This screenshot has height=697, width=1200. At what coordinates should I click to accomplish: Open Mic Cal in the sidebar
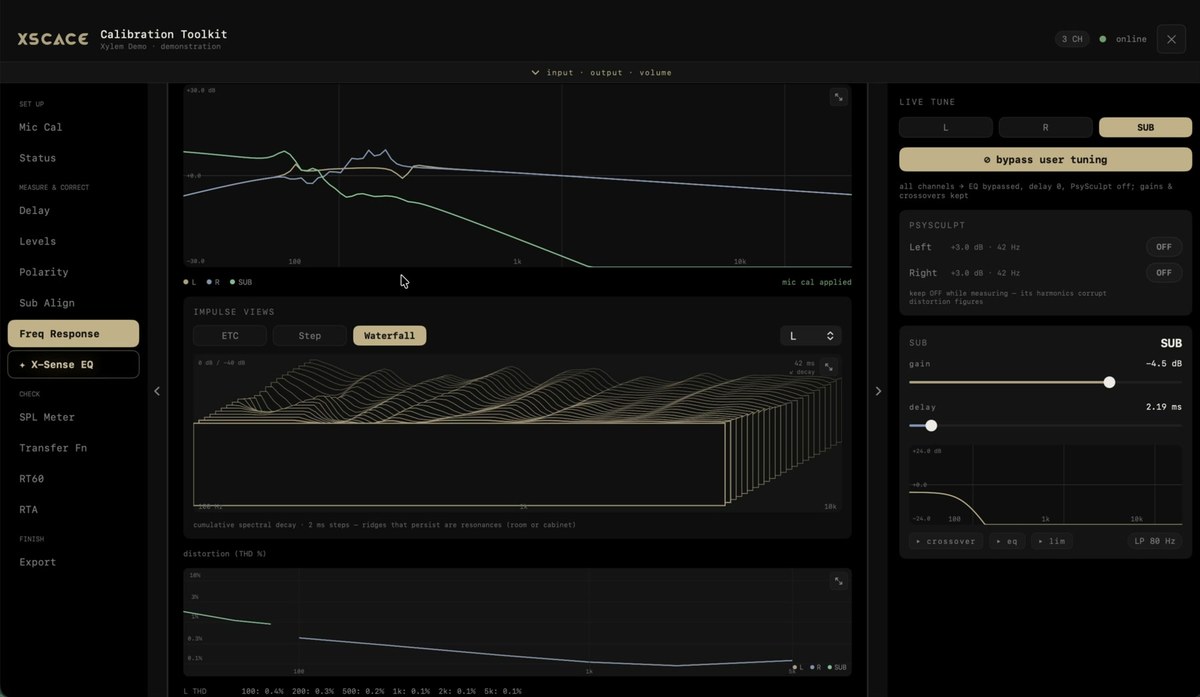(x=41, y=127)
